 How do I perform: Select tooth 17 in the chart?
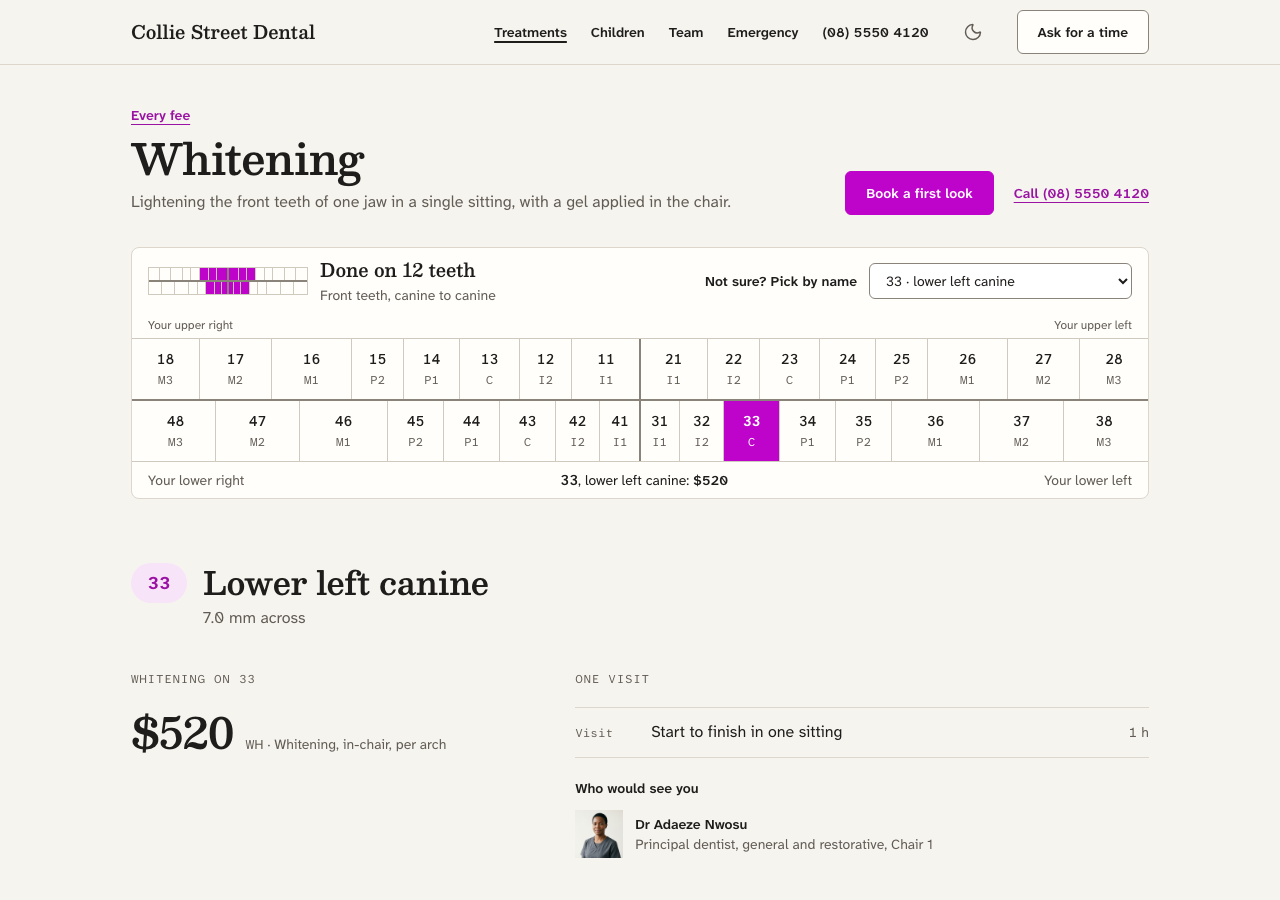click(x=236, y=369)
